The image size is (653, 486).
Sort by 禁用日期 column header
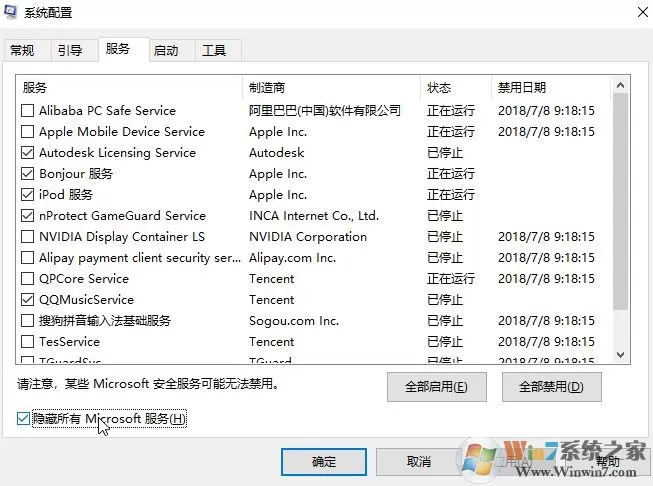[551, 87]
